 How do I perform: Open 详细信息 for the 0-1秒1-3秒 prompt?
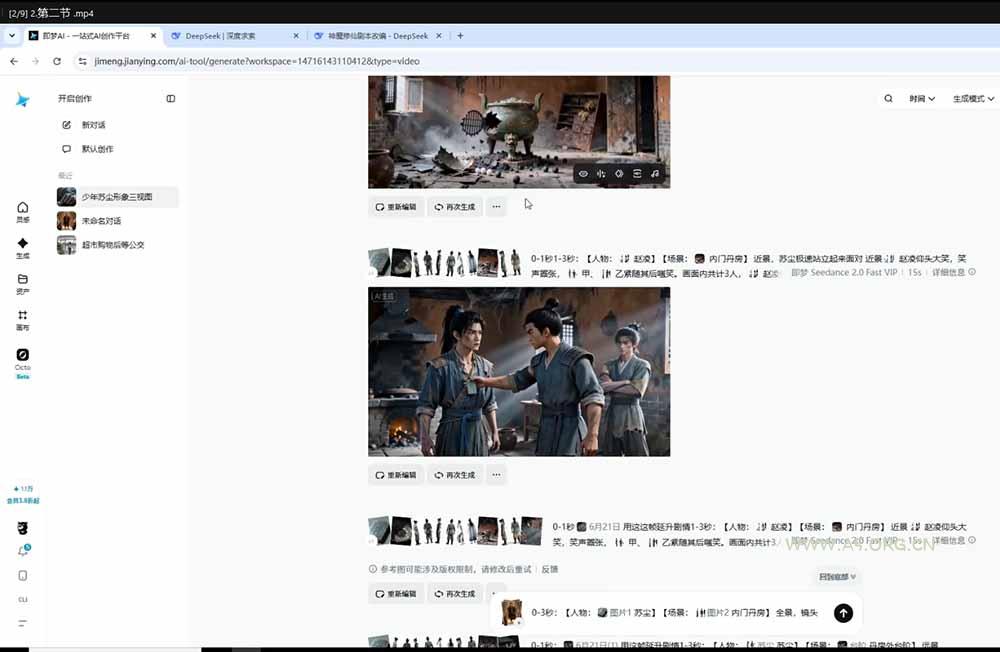coord(953,272)
